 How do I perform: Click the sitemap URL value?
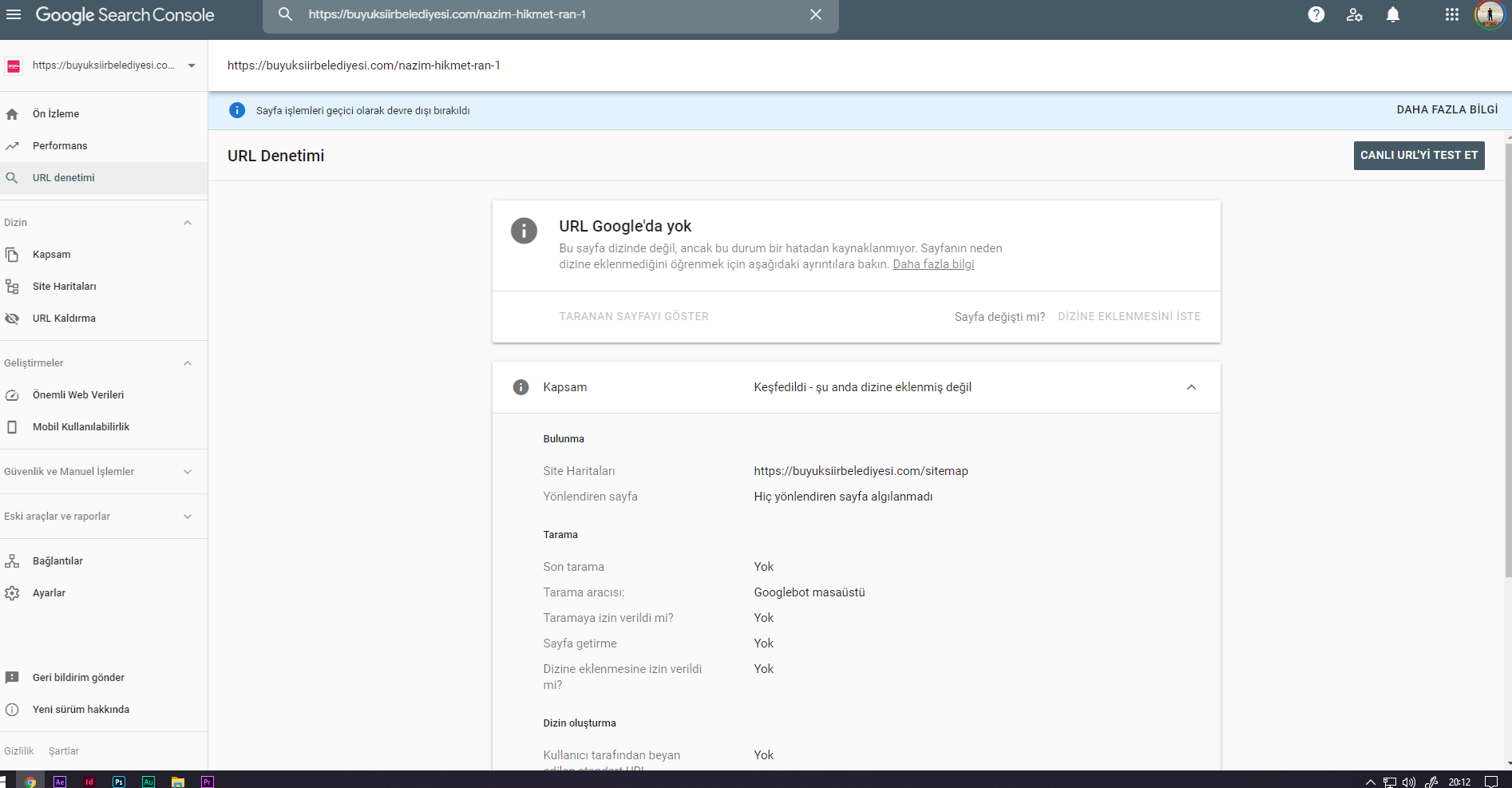pos(861,471)
